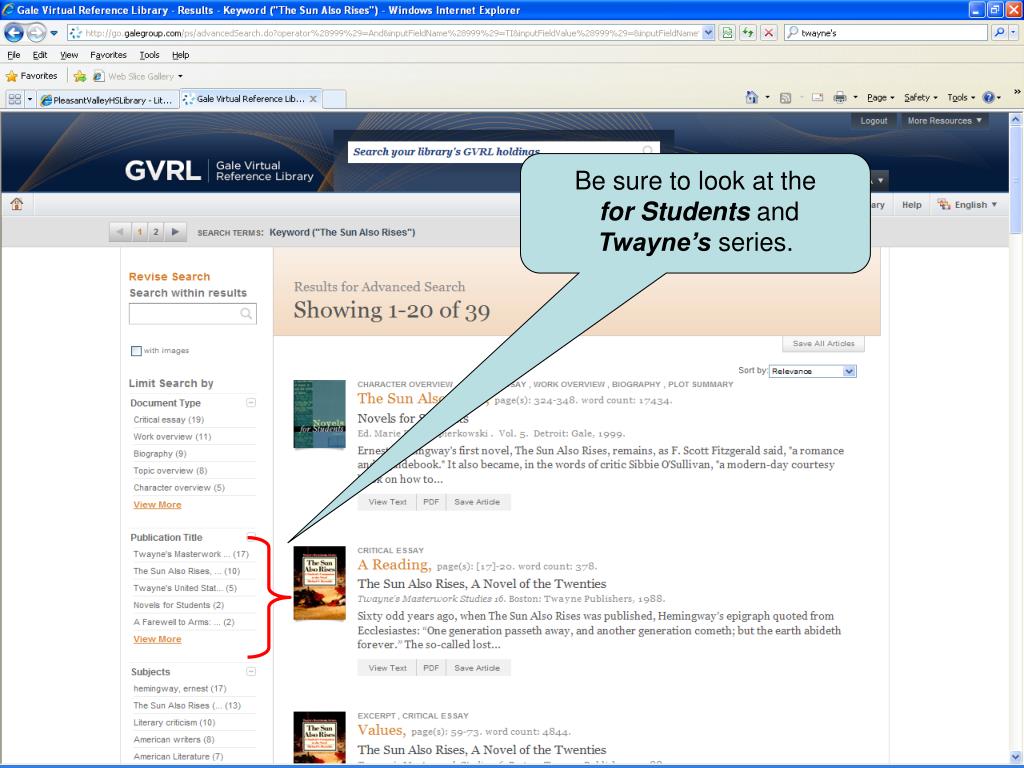Click the IE Home toolbar icon
This screenshot has height=768, width=1024.
752,97
